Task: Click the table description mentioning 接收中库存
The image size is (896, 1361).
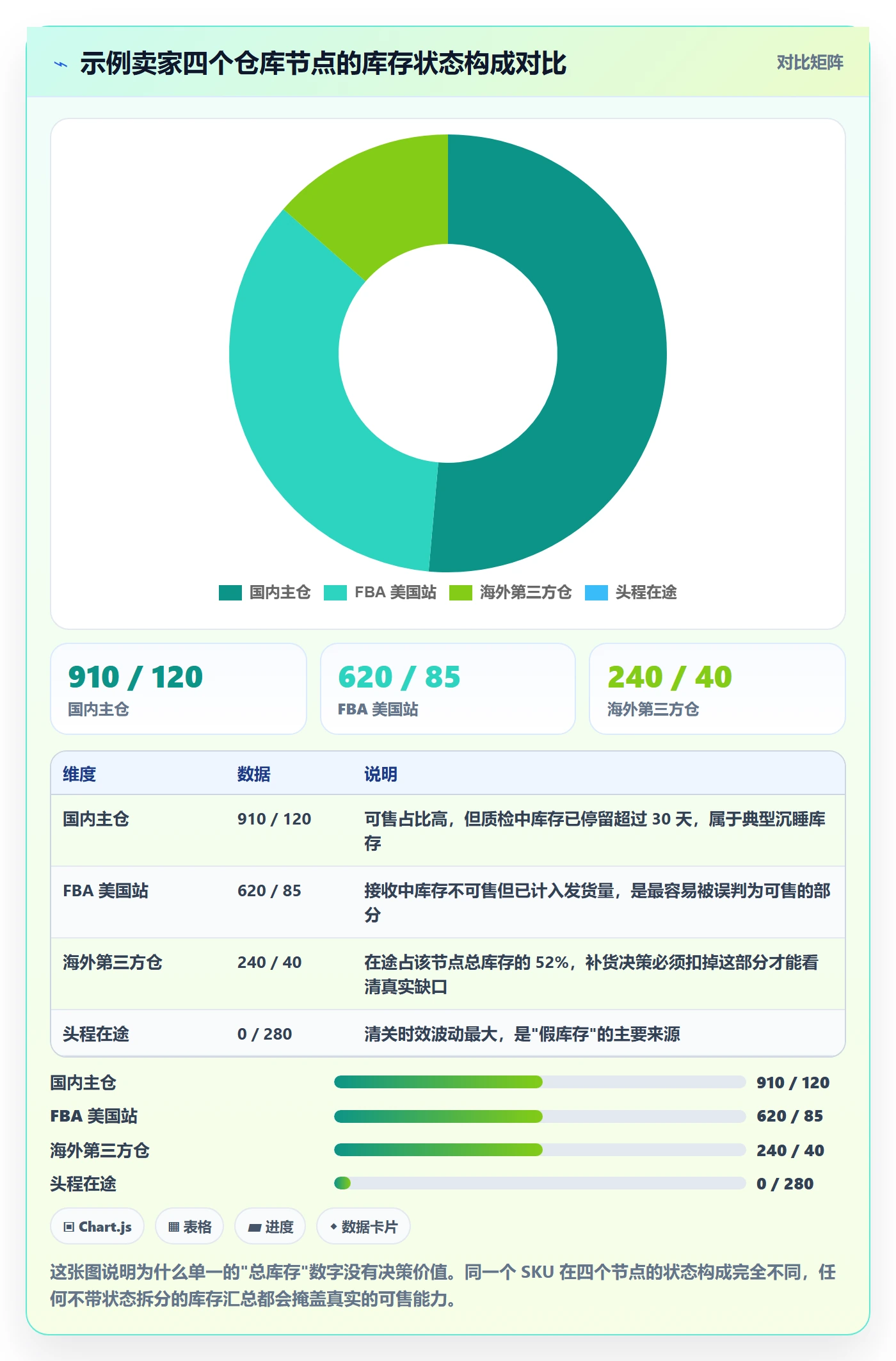Action: pos(597,903)
